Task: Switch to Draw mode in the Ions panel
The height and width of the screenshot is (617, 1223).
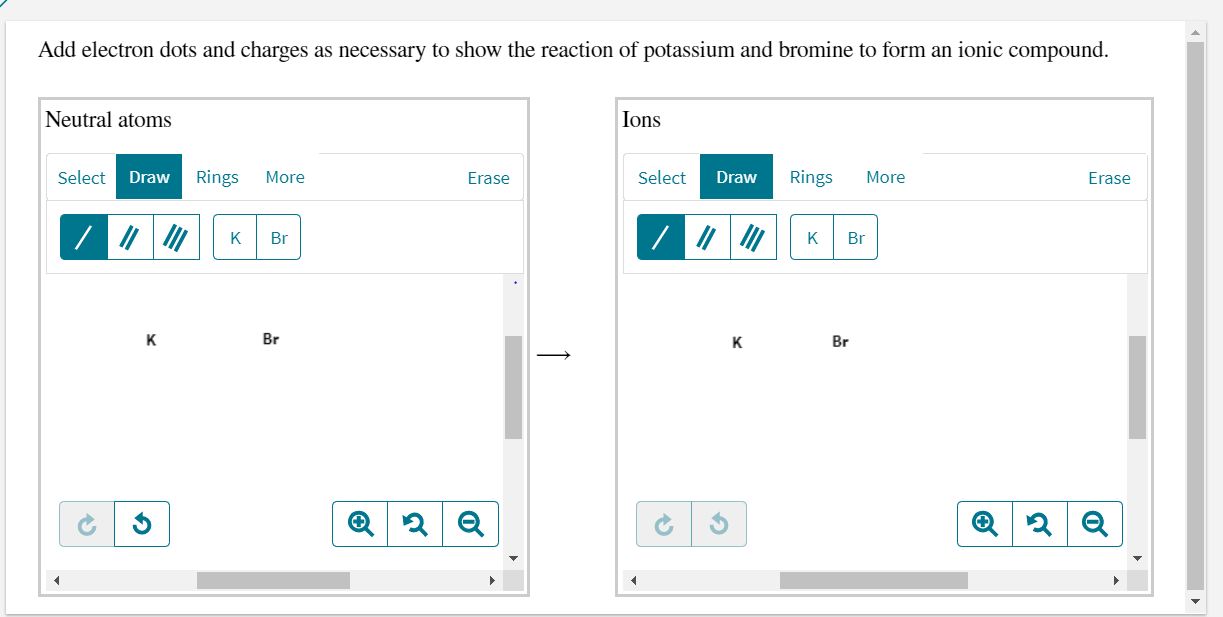Action: tap(736, 176)
